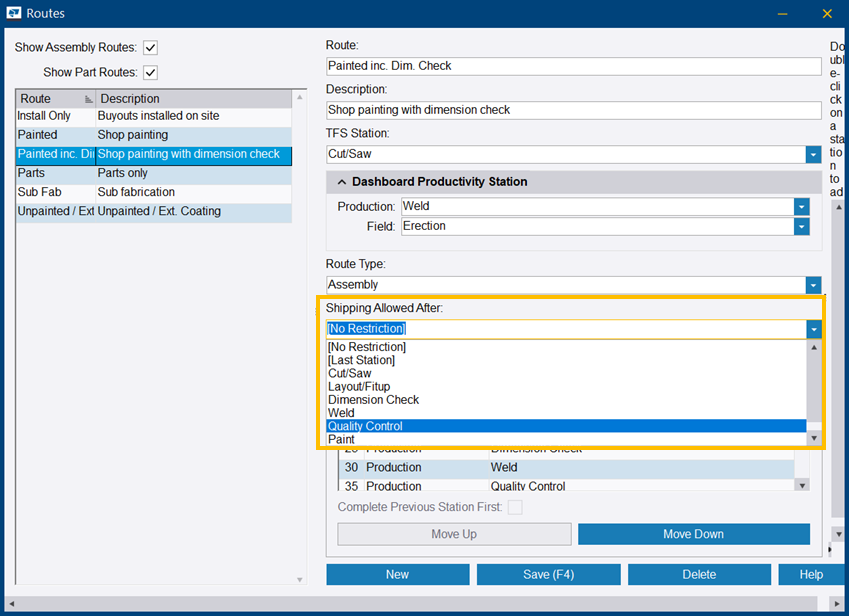The height and width of the screenshot is (616, 850).
Task: Tick Complete Previous Station First checkbox
Action: [x=515, y=507]
